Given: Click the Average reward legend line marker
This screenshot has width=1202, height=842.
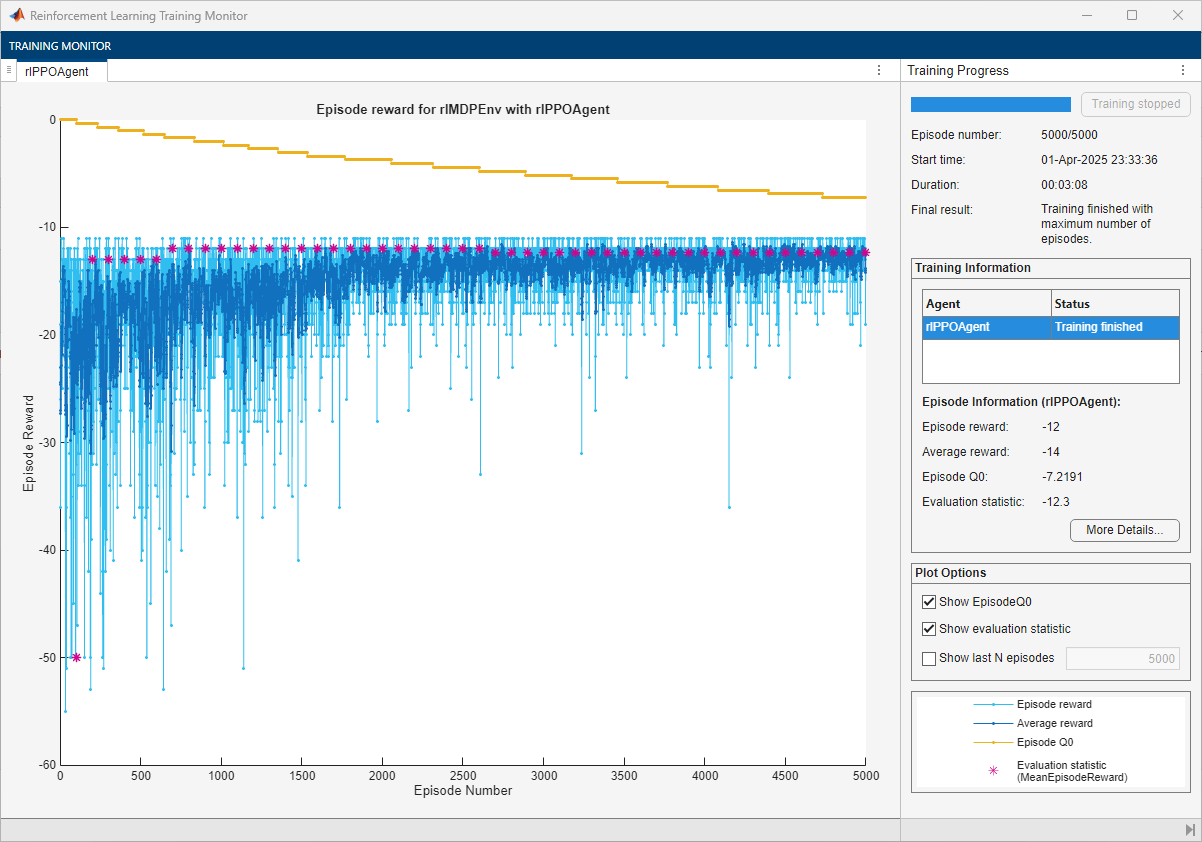Looking at the screenshot, I should (993, 723).
